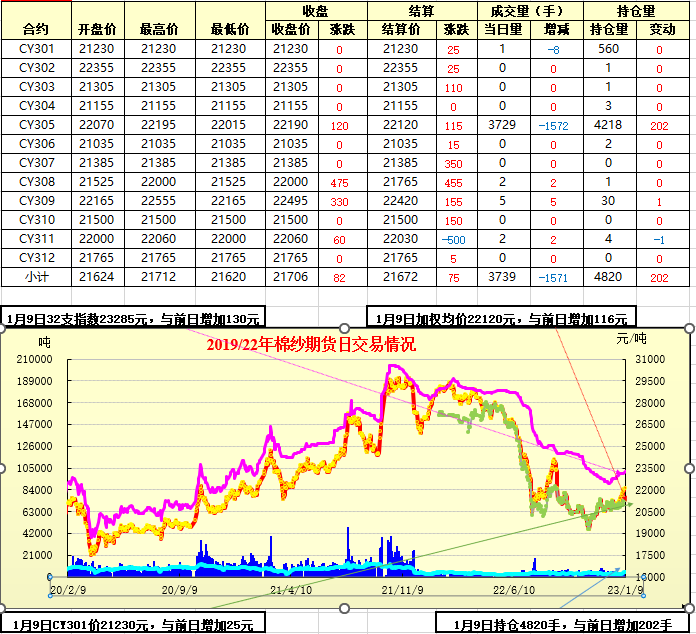
Task: Click the CY301价21230元 text box
Action: pyautogui.click(x=133, y=624)
